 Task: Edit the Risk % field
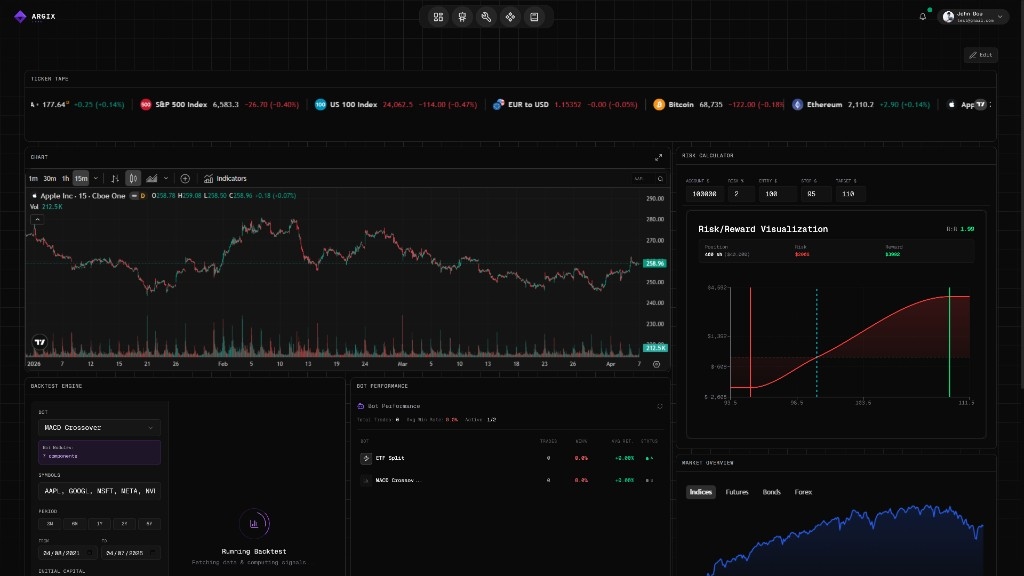(741, 194)
